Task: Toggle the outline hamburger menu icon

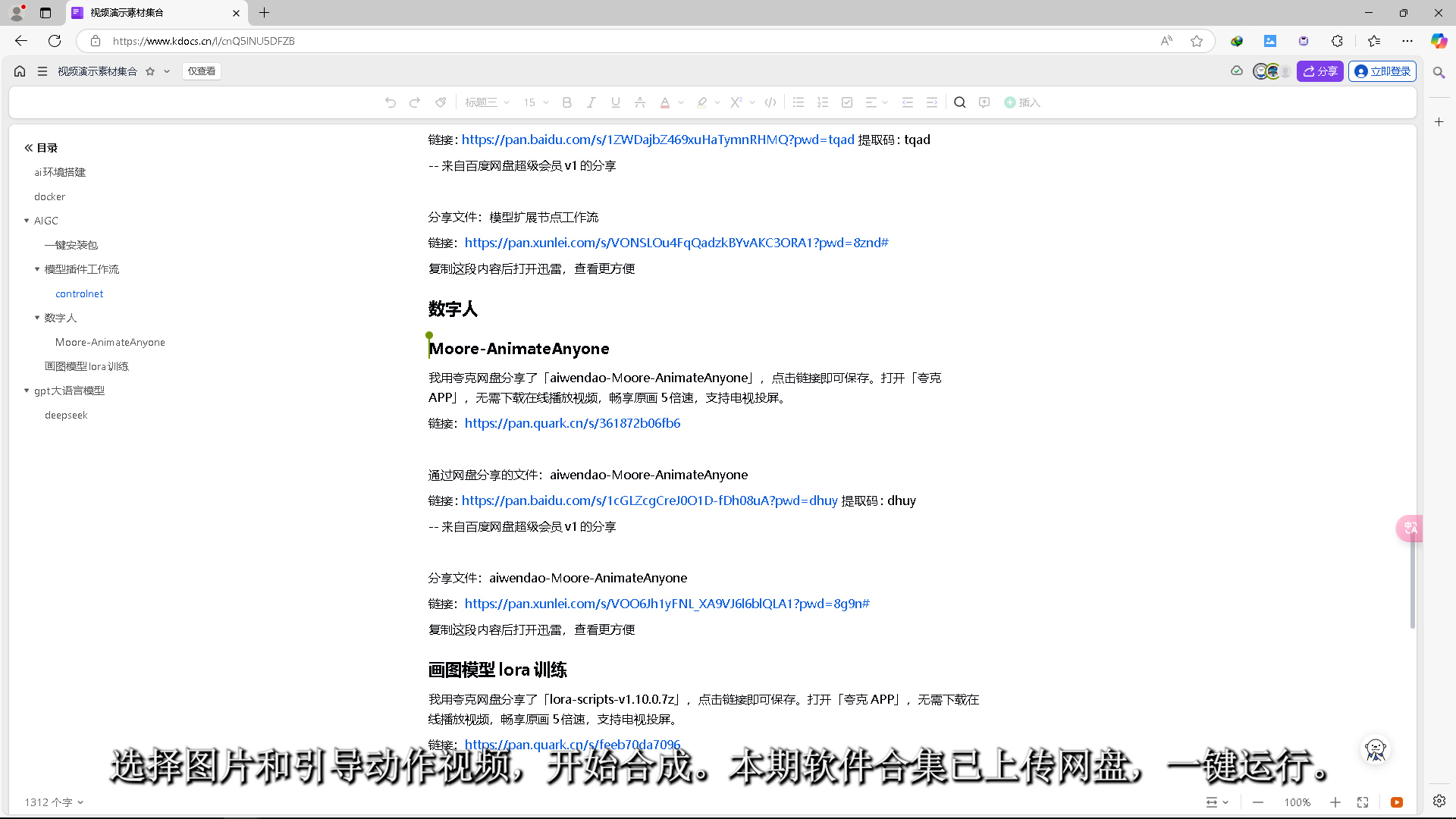Action: [x=42, y=71]
